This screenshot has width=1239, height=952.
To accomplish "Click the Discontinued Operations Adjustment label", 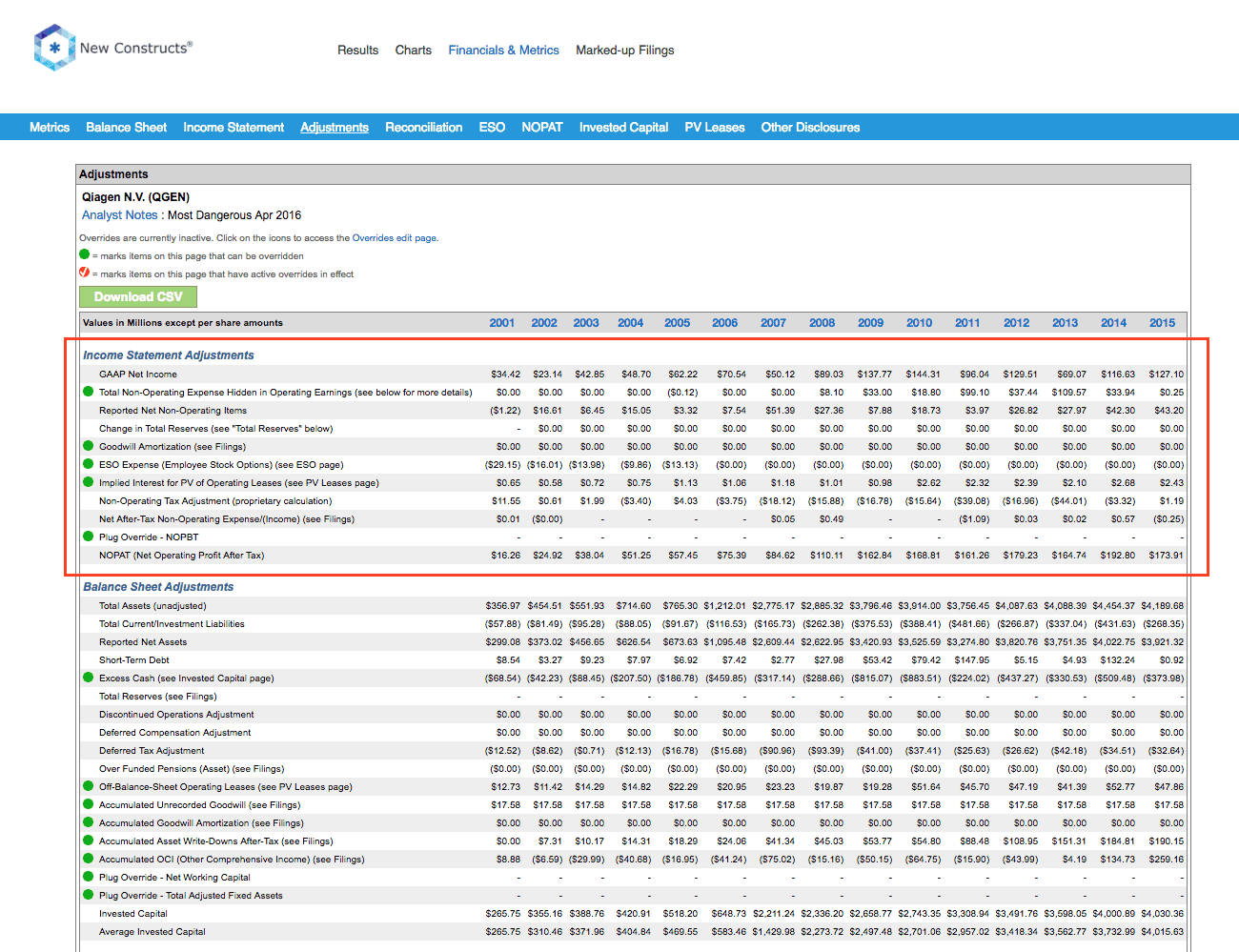I will (x=176, y=715).
